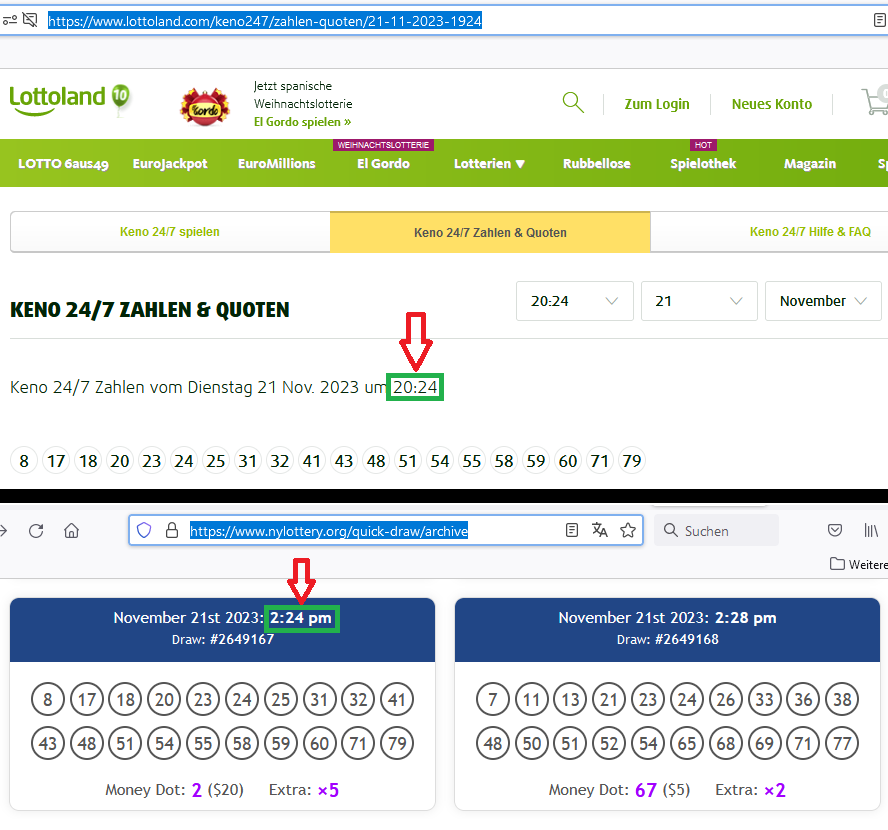Bookmark the page with the star icon
Screen dimensions: 888x830
coord(627,530)
